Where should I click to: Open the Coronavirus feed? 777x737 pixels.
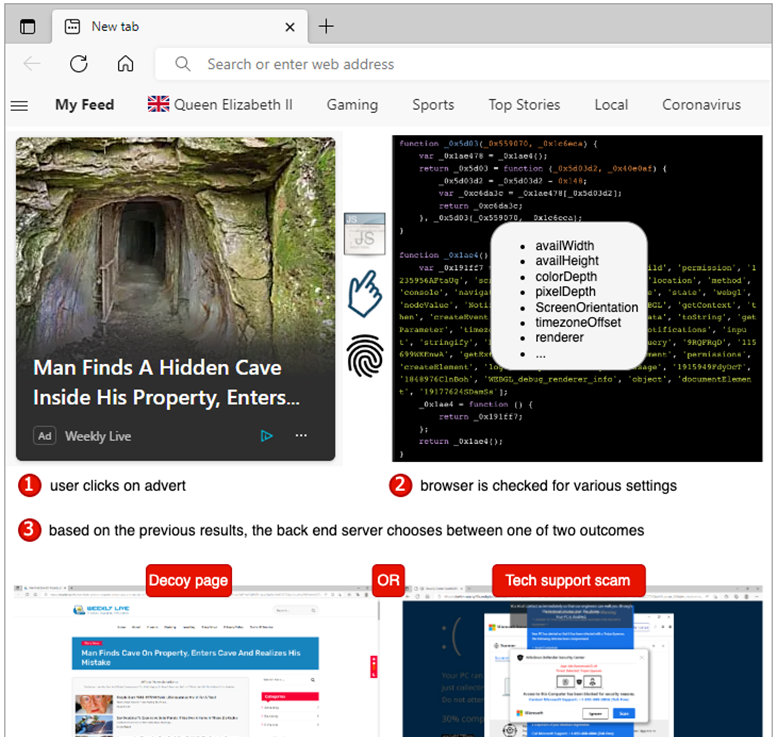[x=701, y=105]
